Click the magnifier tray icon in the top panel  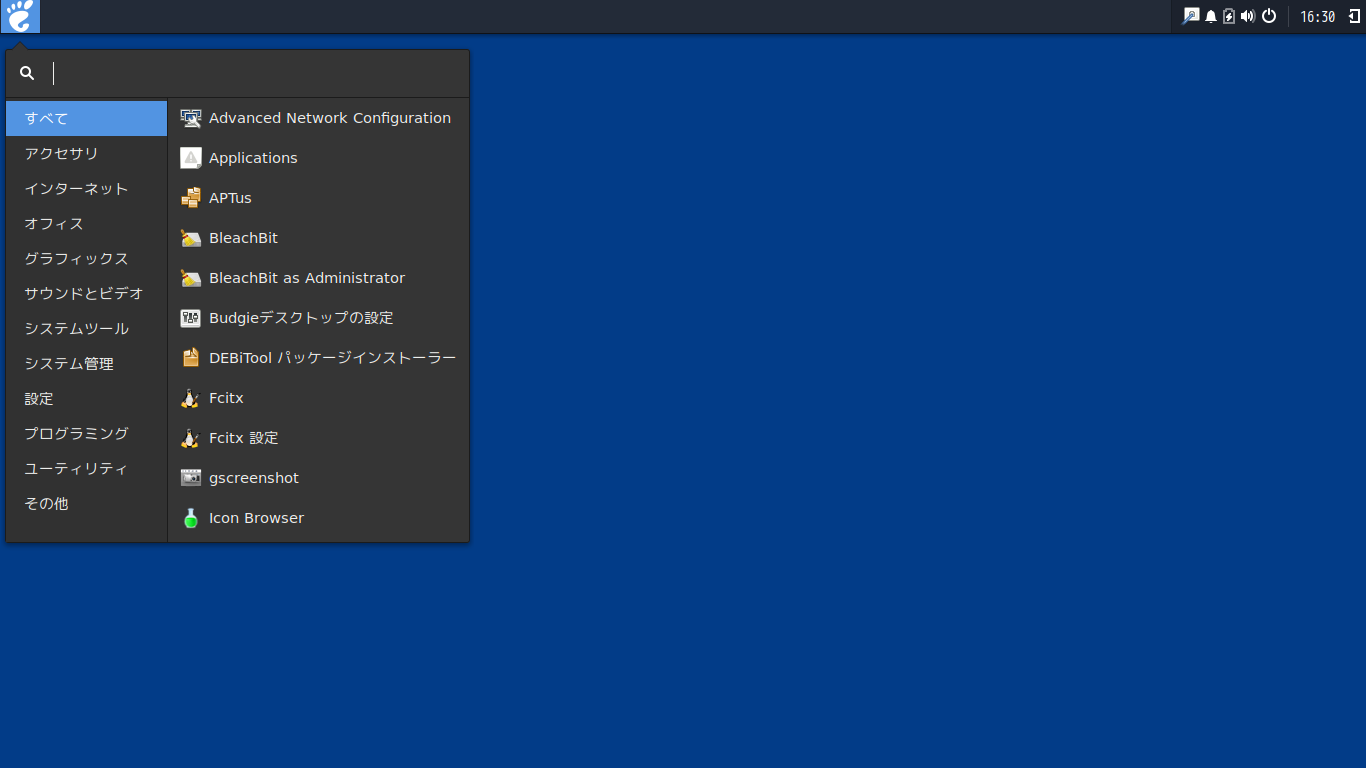[x=1190, y=16]
